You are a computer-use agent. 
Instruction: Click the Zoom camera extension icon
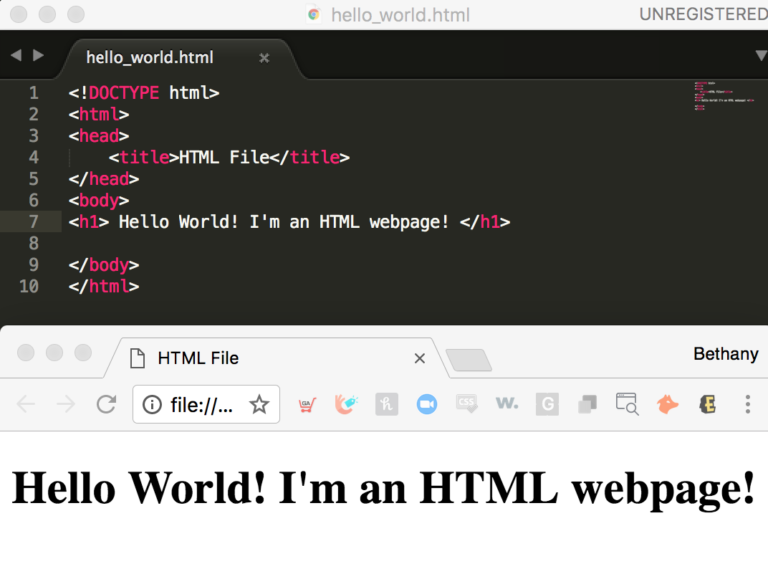pos(427,404)
